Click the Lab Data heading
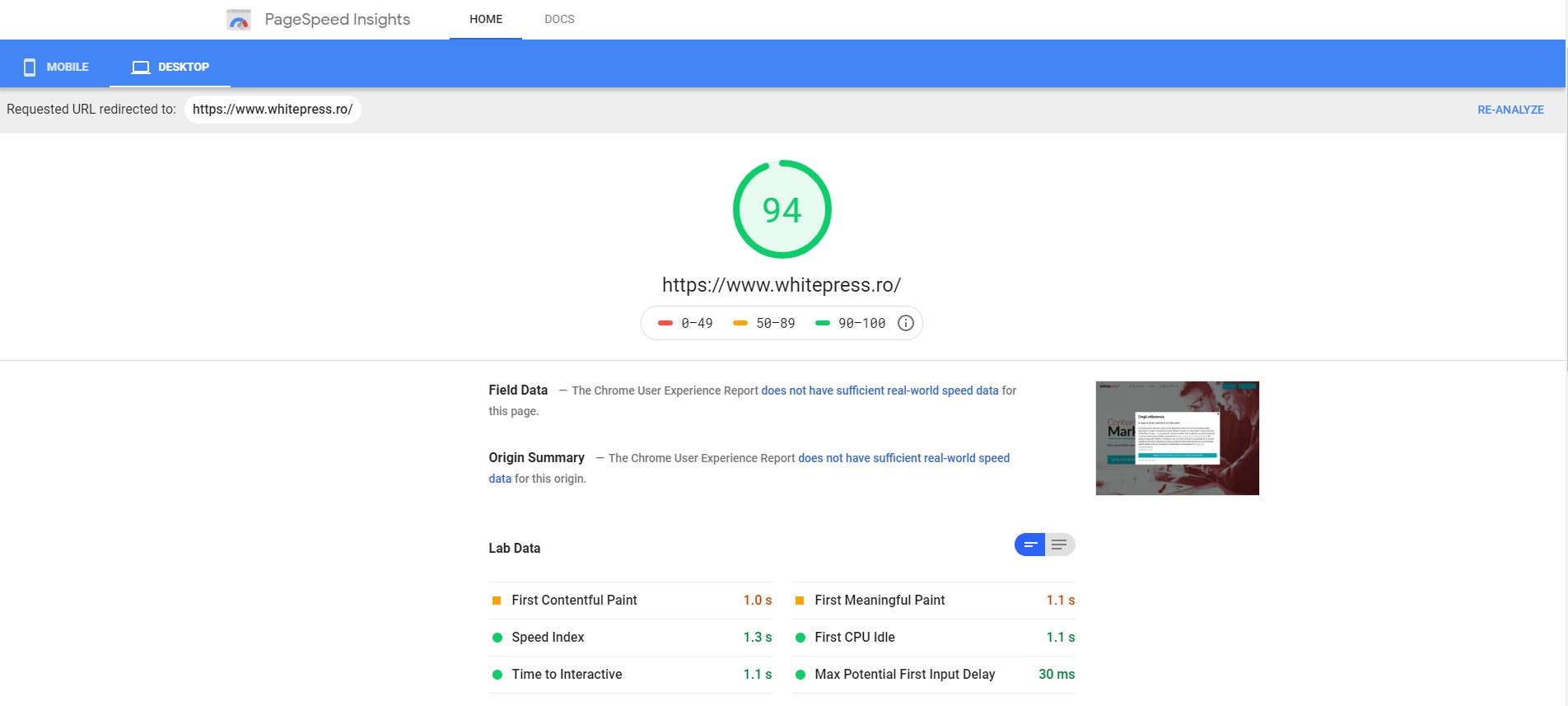Viewport: 1568px width, 706px height. [x=515, y=549]
